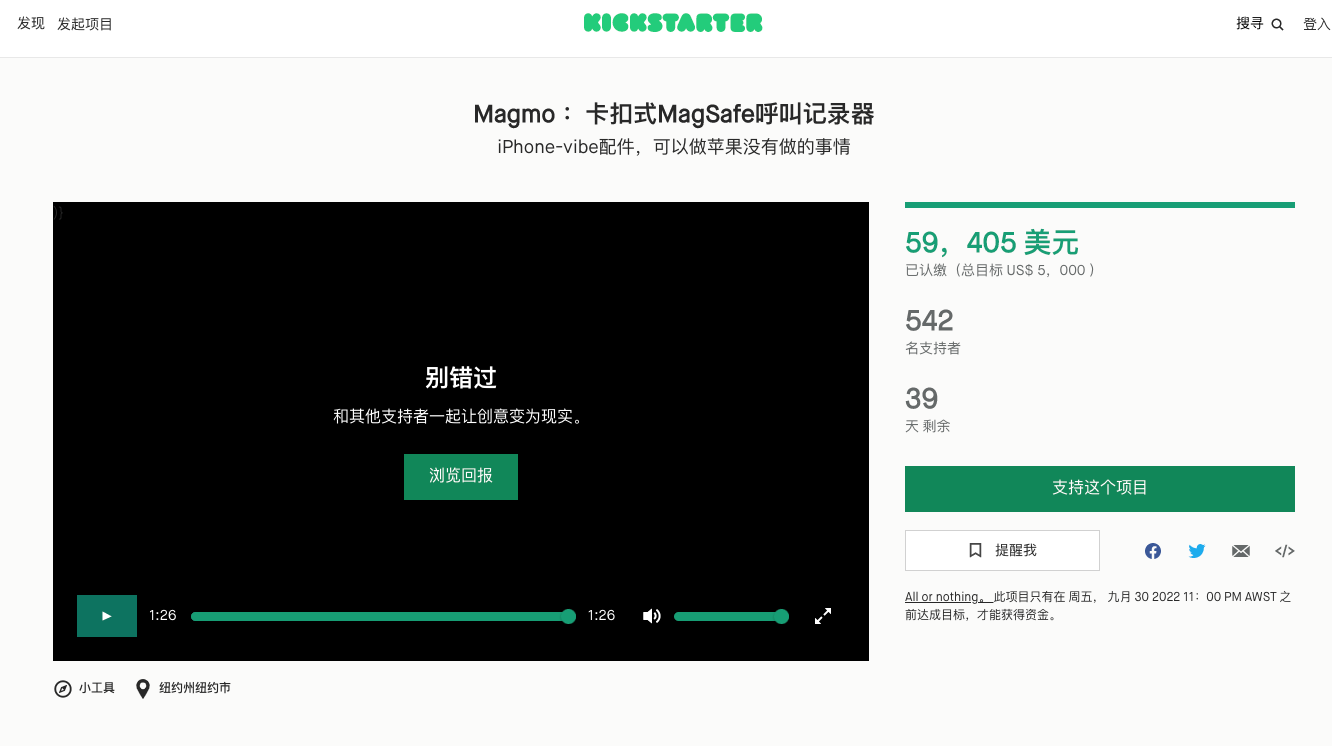Open the search with the magnifier icon
This screenshot has width=1332, height=746.
1277,22
